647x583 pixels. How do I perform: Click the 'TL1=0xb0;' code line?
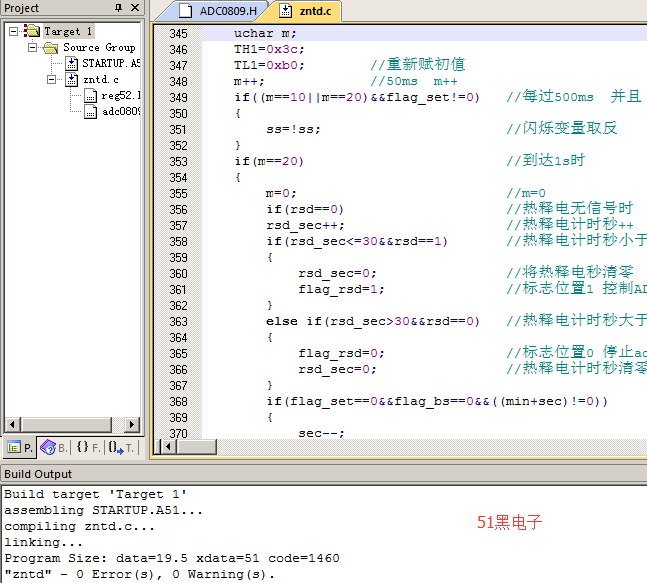[x=269, y=65]
